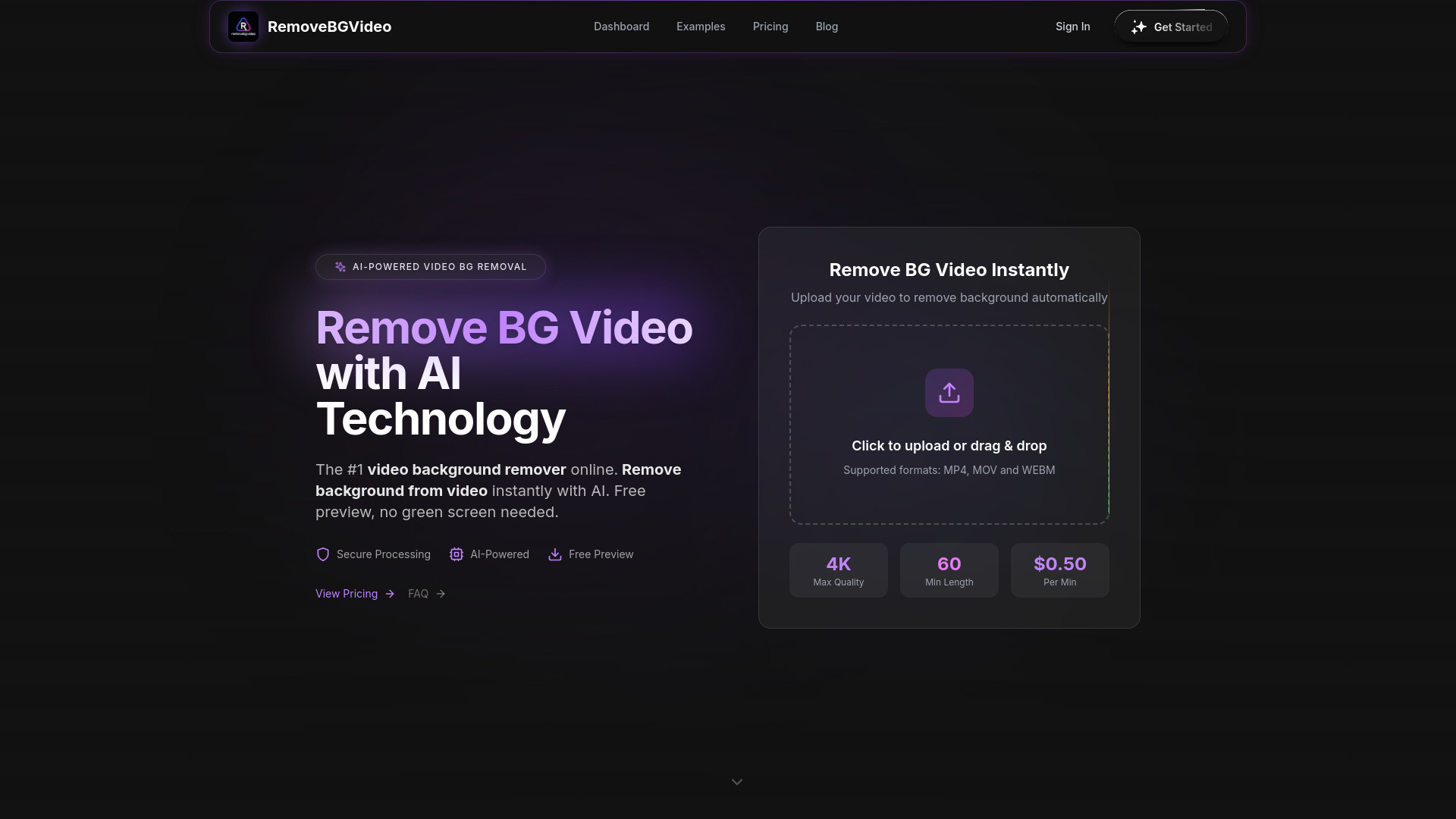Open the Blog from the navigation
Image resolution: width=1456 pixels, height=819 pixels.
pyautogui.click(x=826, y=26)
